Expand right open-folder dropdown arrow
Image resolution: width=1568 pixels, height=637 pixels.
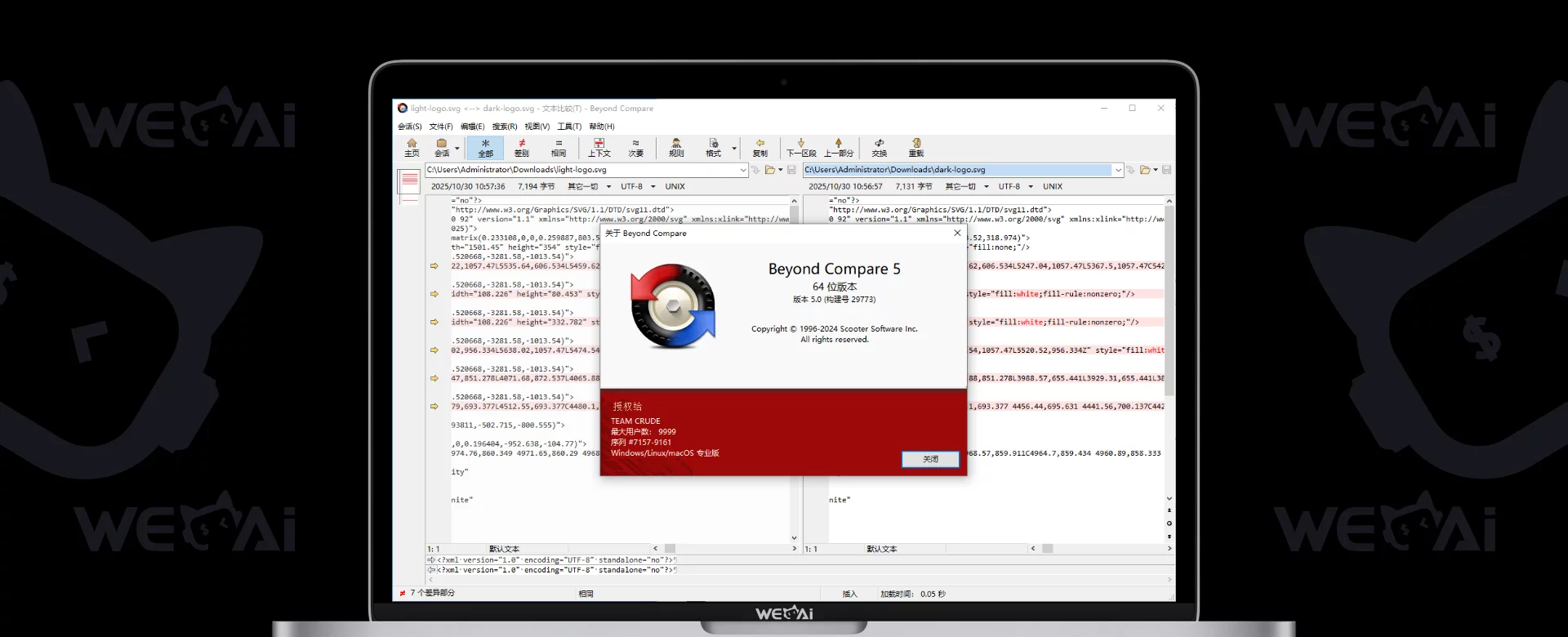pos(1156,170)
